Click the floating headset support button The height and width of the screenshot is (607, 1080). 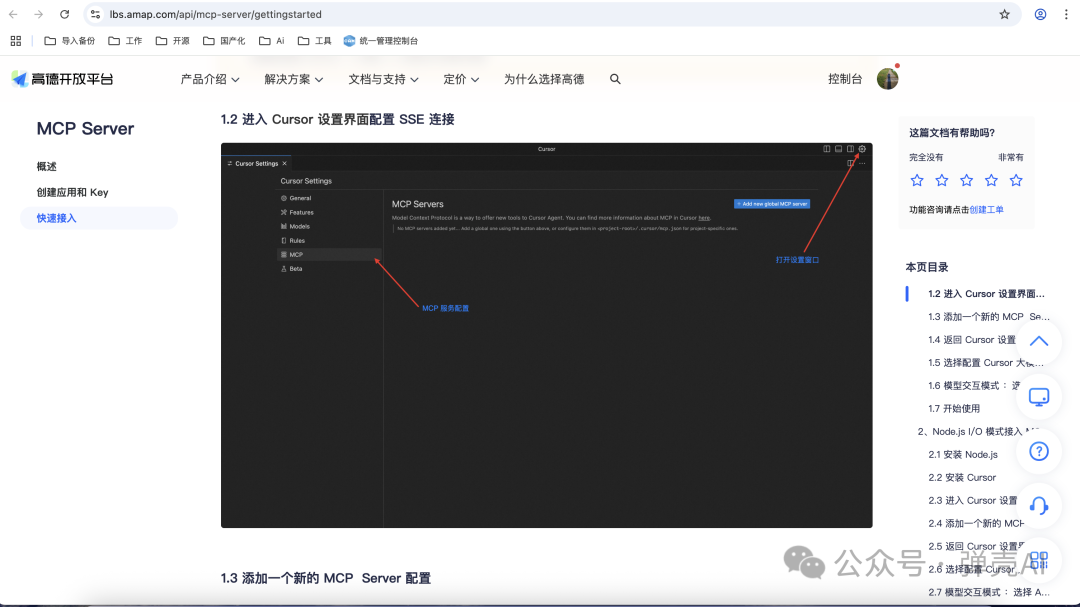[1039, 506]
